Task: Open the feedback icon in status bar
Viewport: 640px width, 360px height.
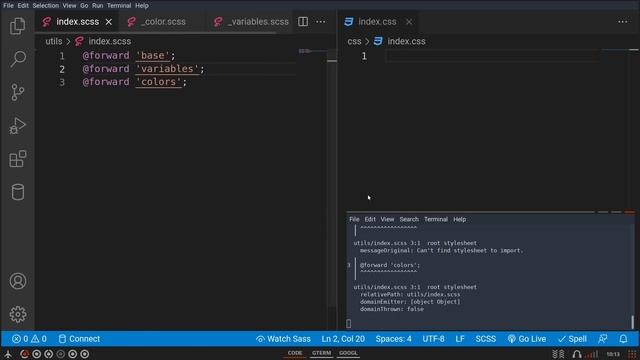Action: click(x=603, y=339)
